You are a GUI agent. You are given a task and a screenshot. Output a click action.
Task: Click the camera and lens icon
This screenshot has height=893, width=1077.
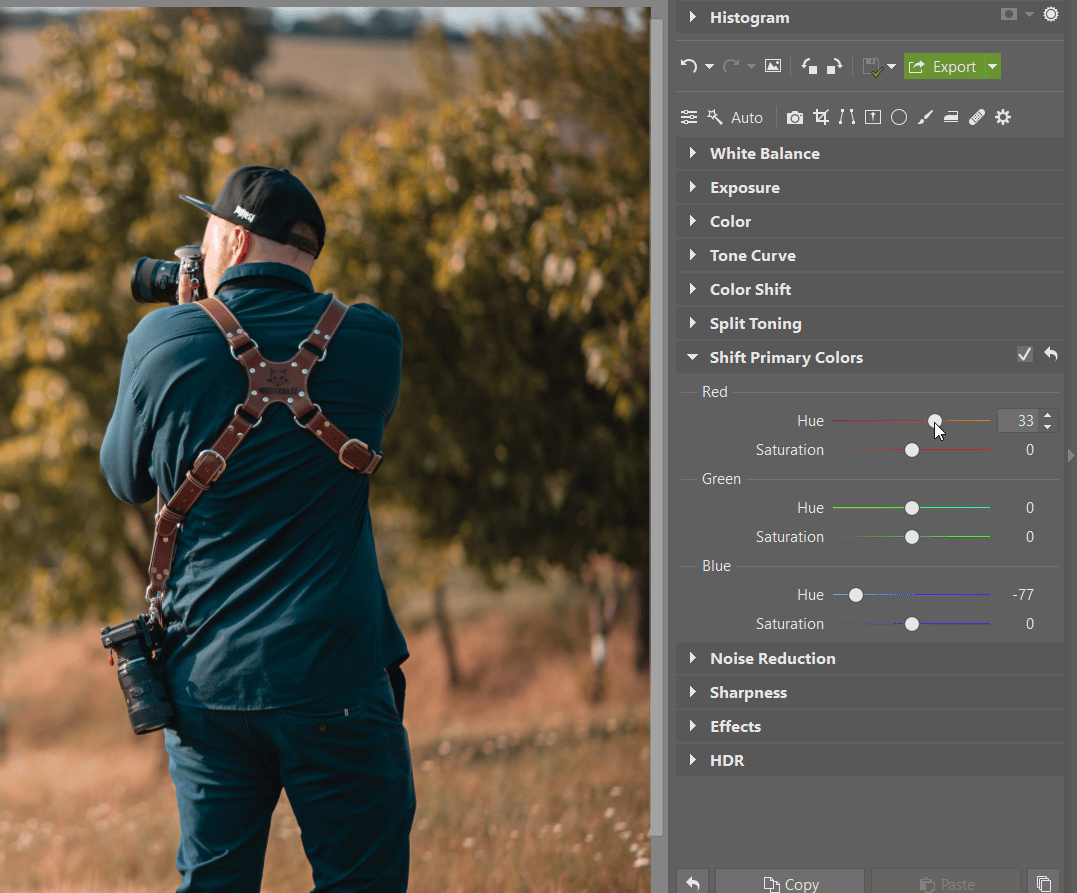coord(795,117)
